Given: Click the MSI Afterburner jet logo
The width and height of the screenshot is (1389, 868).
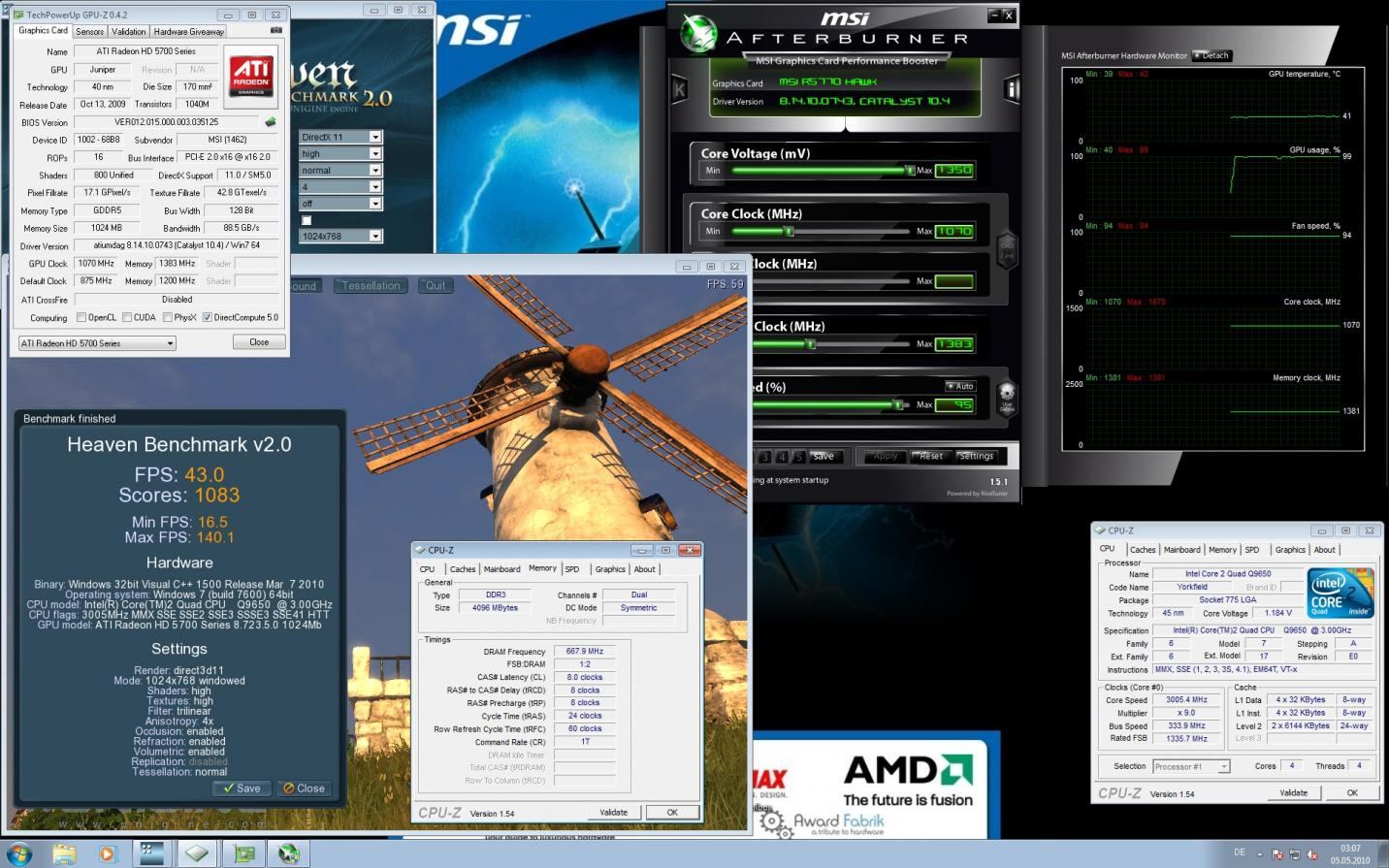Looking at the screenshot, I should [x=697, y=34].
